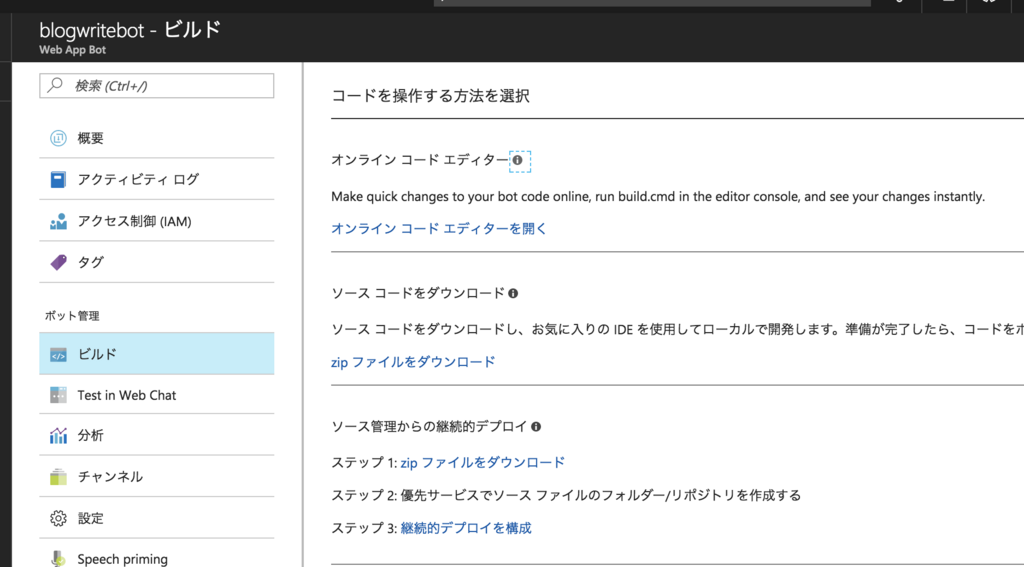Open Test in Web Chat
Image resolution: width=1024 pixels, height=567 pixels.
[157, 395]
